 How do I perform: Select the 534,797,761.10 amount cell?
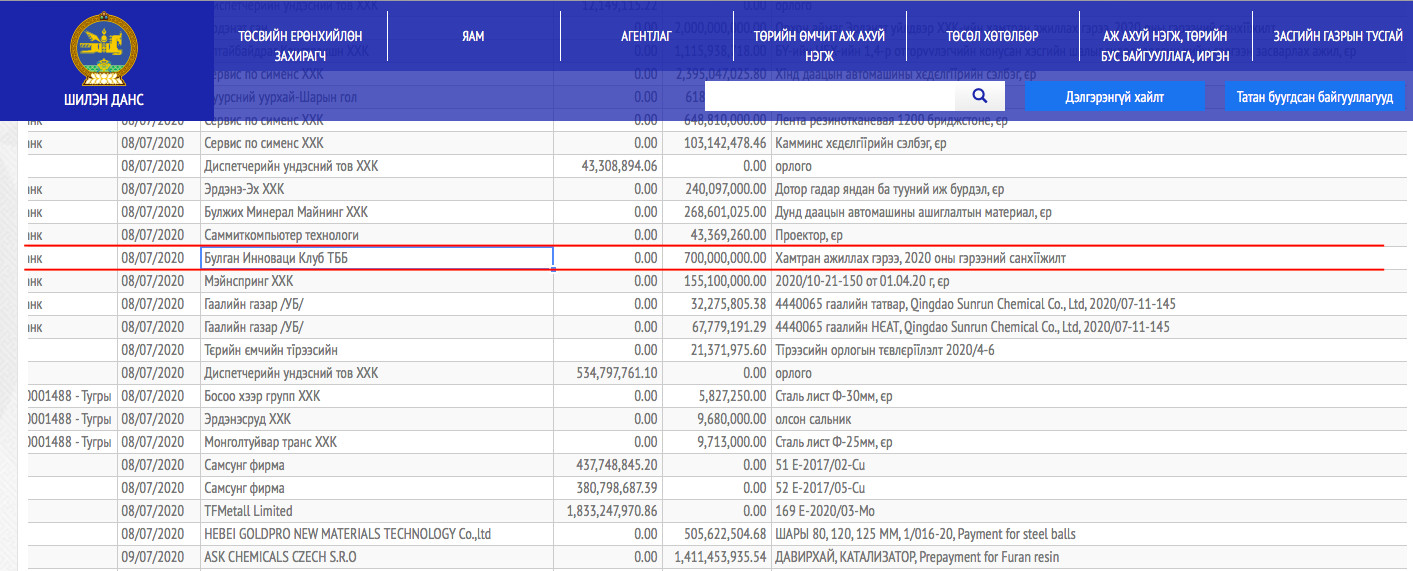pyautogui.click(x=608, y=373)
